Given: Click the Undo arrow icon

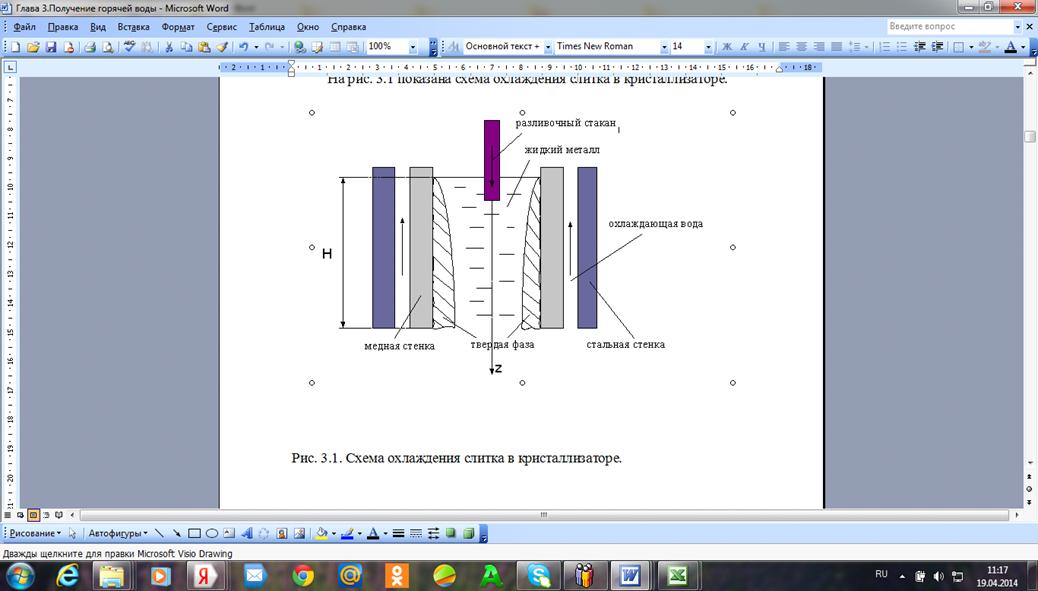Looking at the screenshot, I should (244, 47).
